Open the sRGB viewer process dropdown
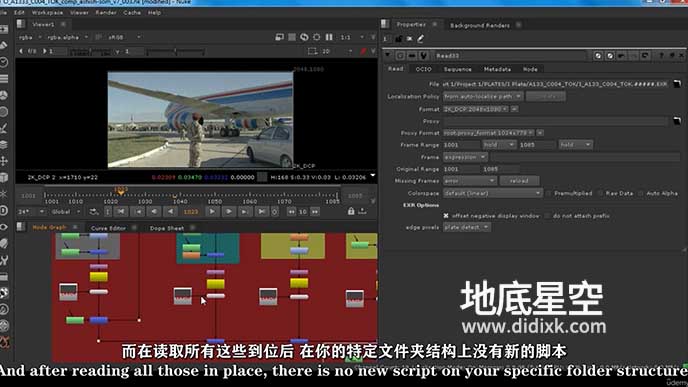 [x=124, y=37]
